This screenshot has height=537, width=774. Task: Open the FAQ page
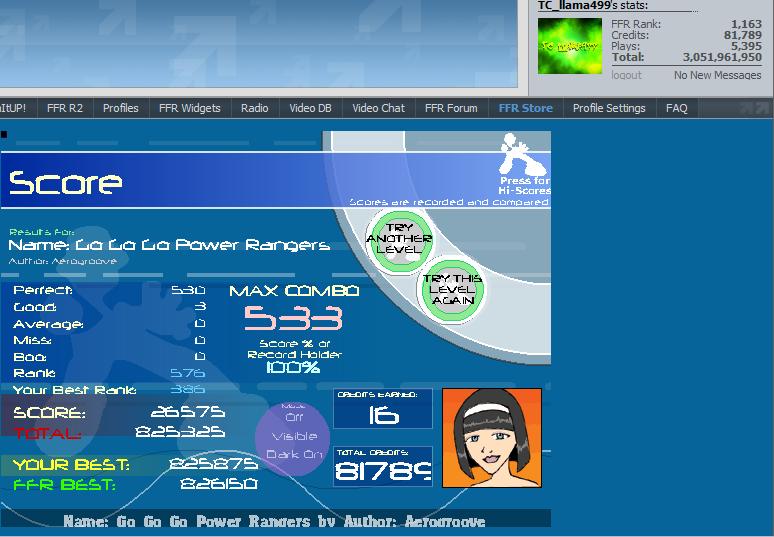click(x=677, y=108)
